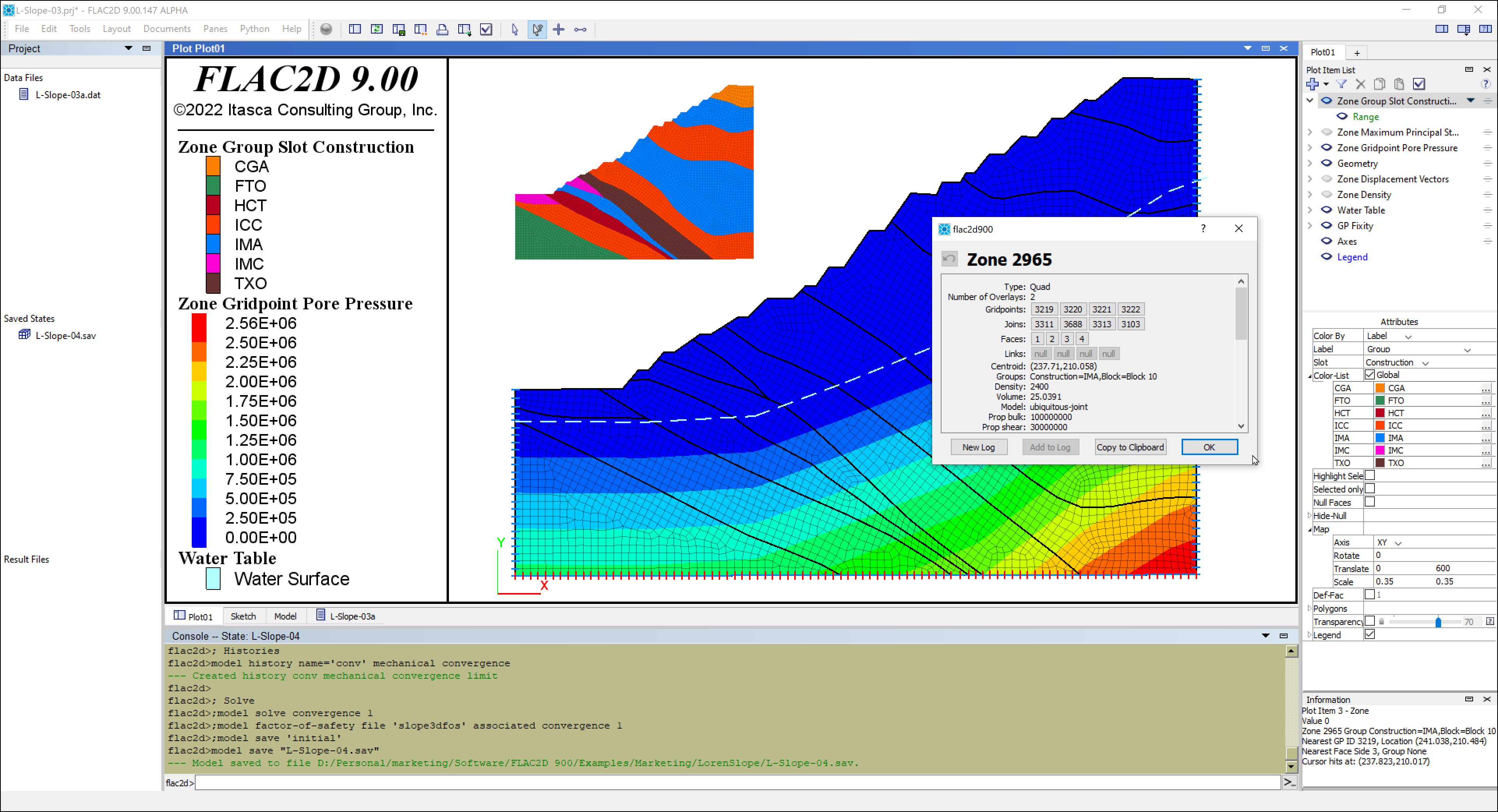Open the L-Slope-03a document tab
This screenshot has width=1498, height=812.
345,616
